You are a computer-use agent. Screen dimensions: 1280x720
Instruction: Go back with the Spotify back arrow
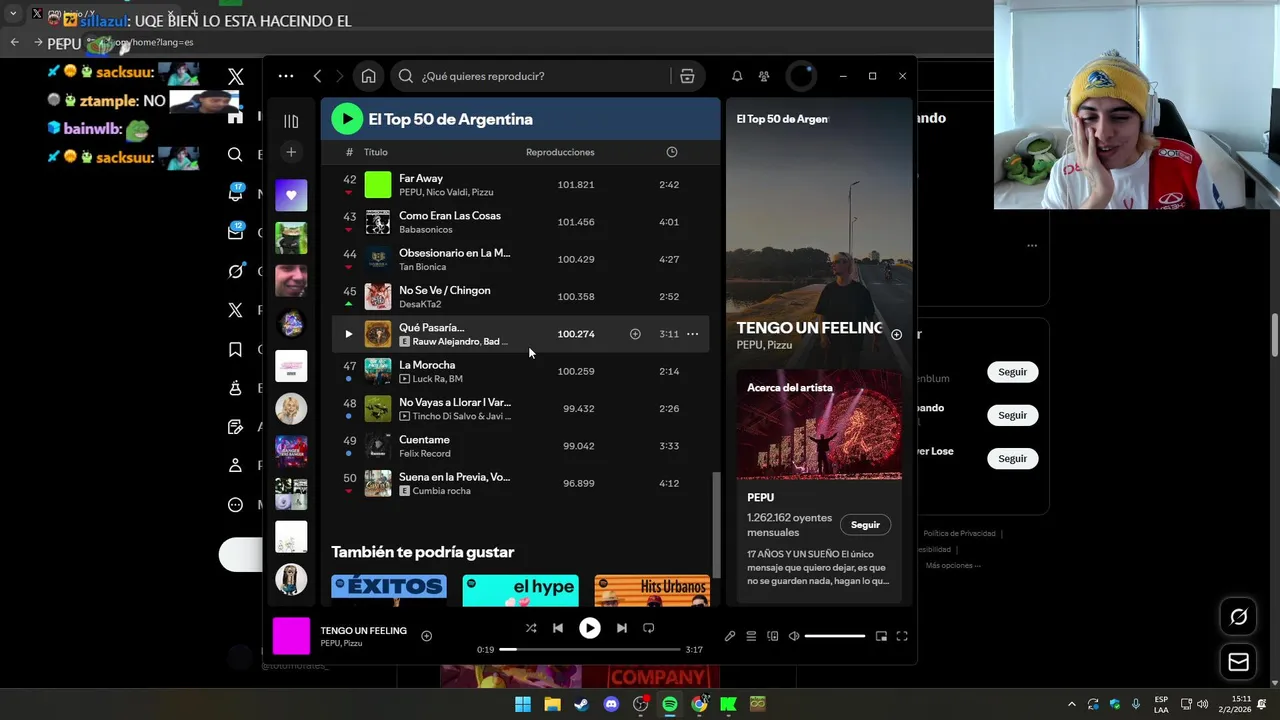317,76
